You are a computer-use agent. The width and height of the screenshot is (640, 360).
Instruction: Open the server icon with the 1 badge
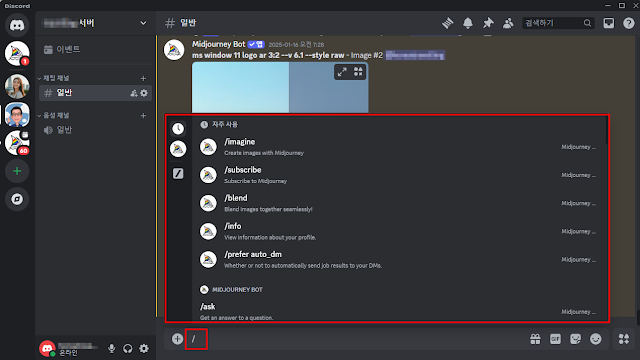click(x=17, y=53)
